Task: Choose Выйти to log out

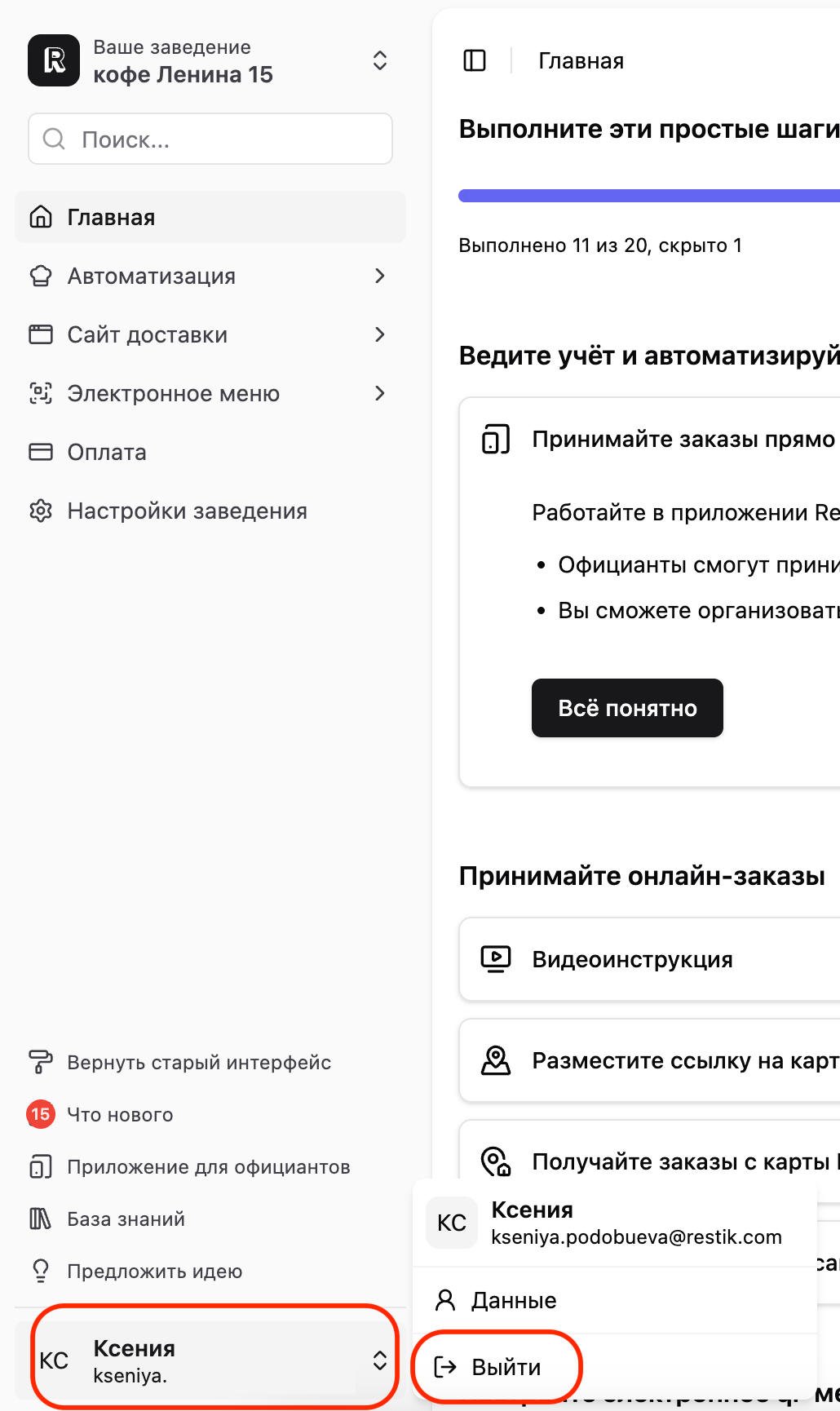Action: (x=506, y=1367)
